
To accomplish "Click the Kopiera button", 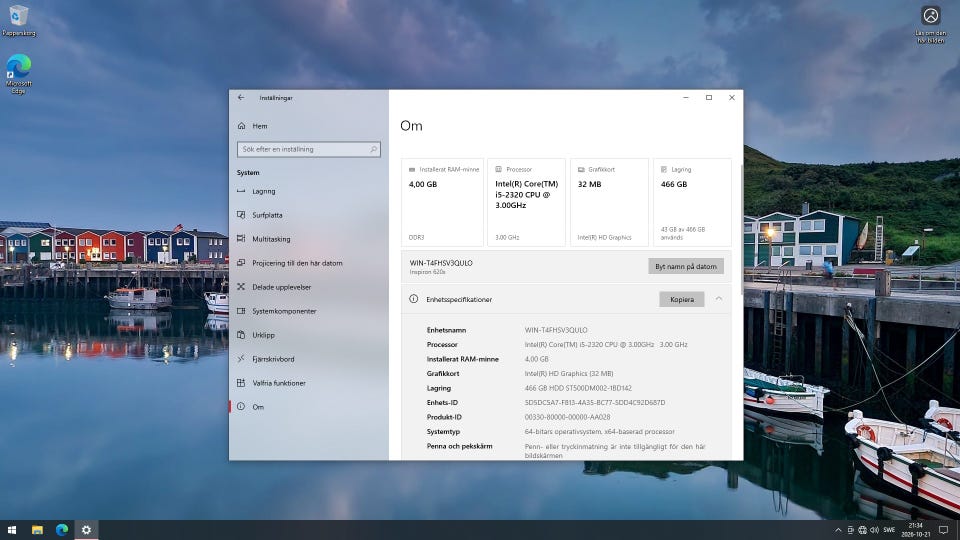I will click(x=681, y=299).
